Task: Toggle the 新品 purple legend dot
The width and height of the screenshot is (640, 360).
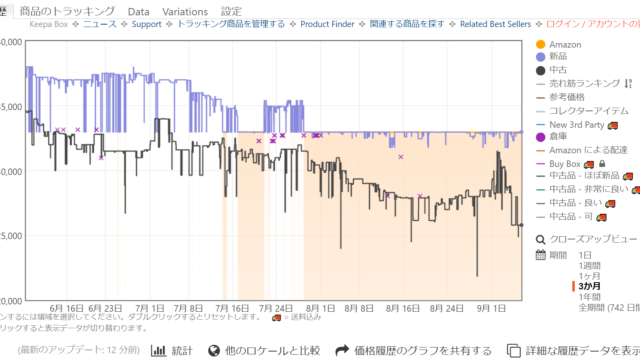Action: [540, 57]
